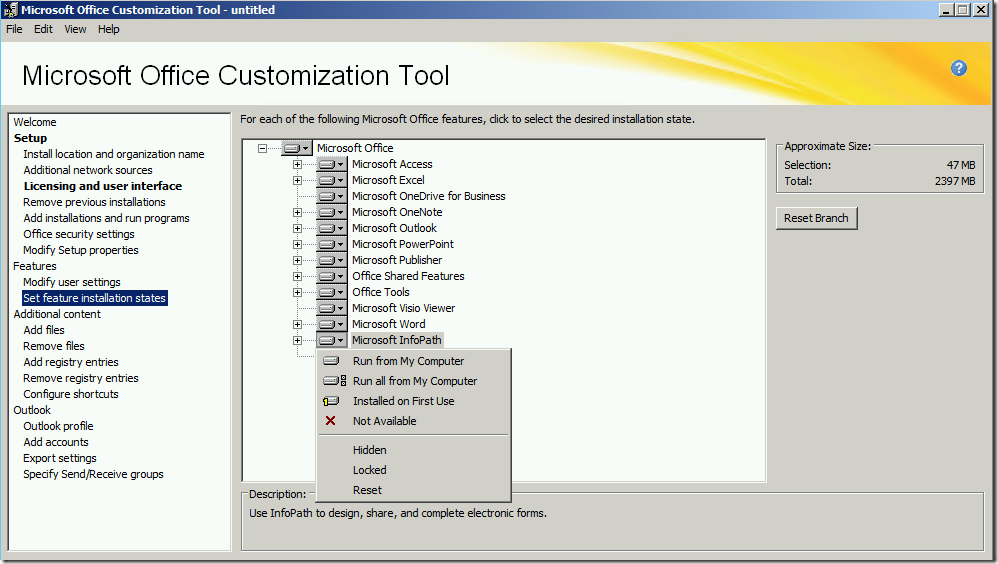The height and width of the screenshot is (564, 998).
Task: Expand the Microsoft Publisher tree node
Action: 297,260
